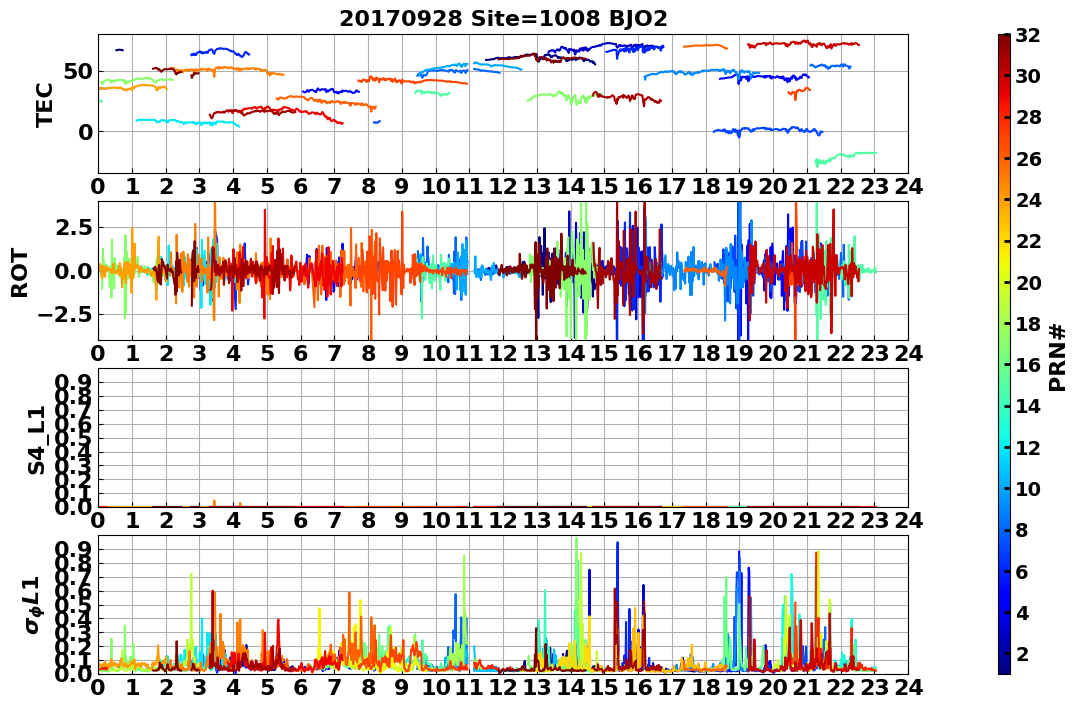Click the 'TEC' y-axis label
This screenshot has width=1077, height=709.
[45, 104]
